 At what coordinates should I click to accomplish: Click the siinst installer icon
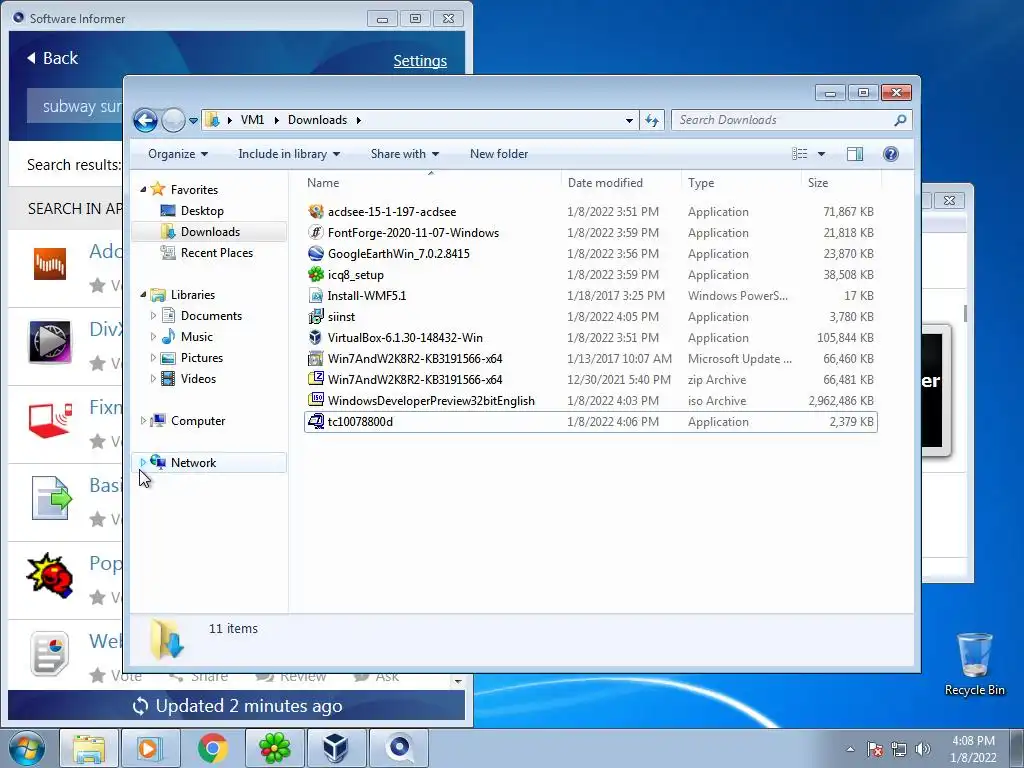[x=316, y=317]
